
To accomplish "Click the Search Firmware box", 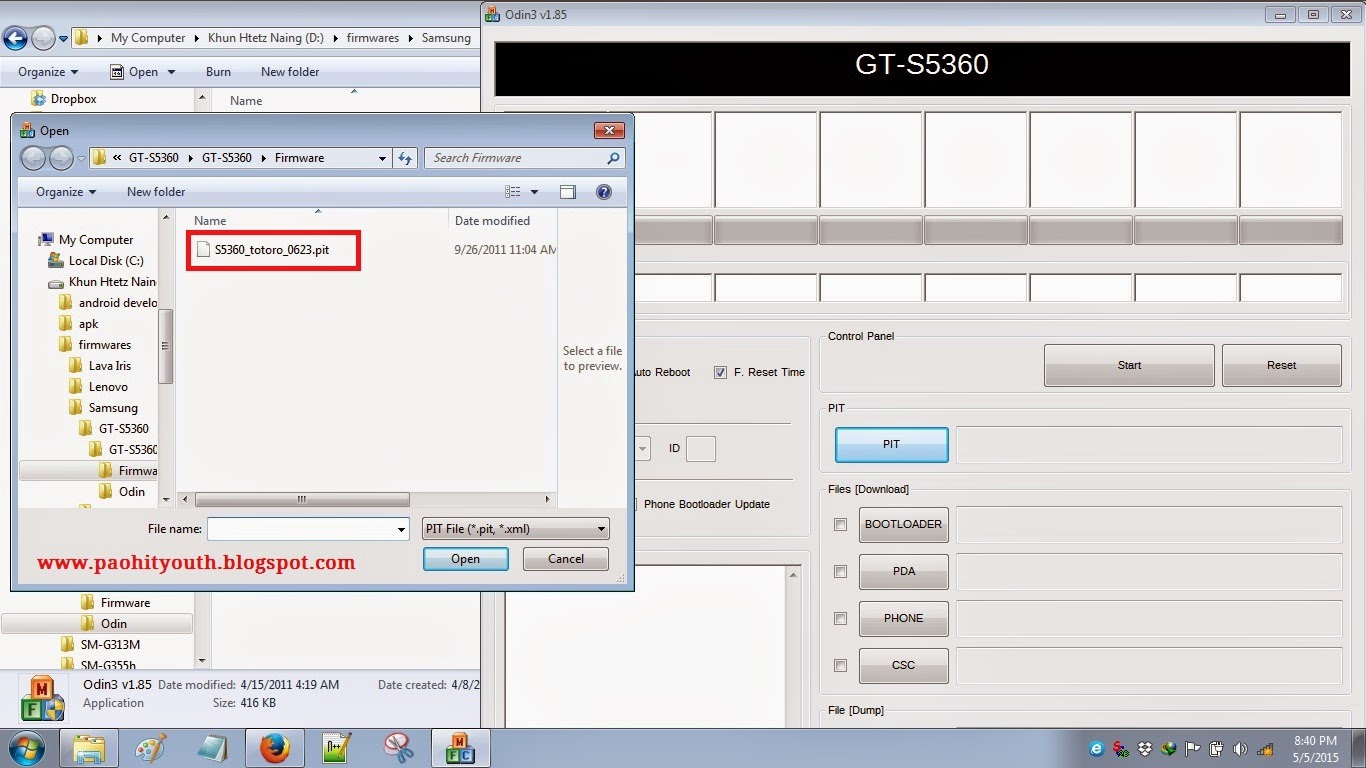I will tap(525, 158).
